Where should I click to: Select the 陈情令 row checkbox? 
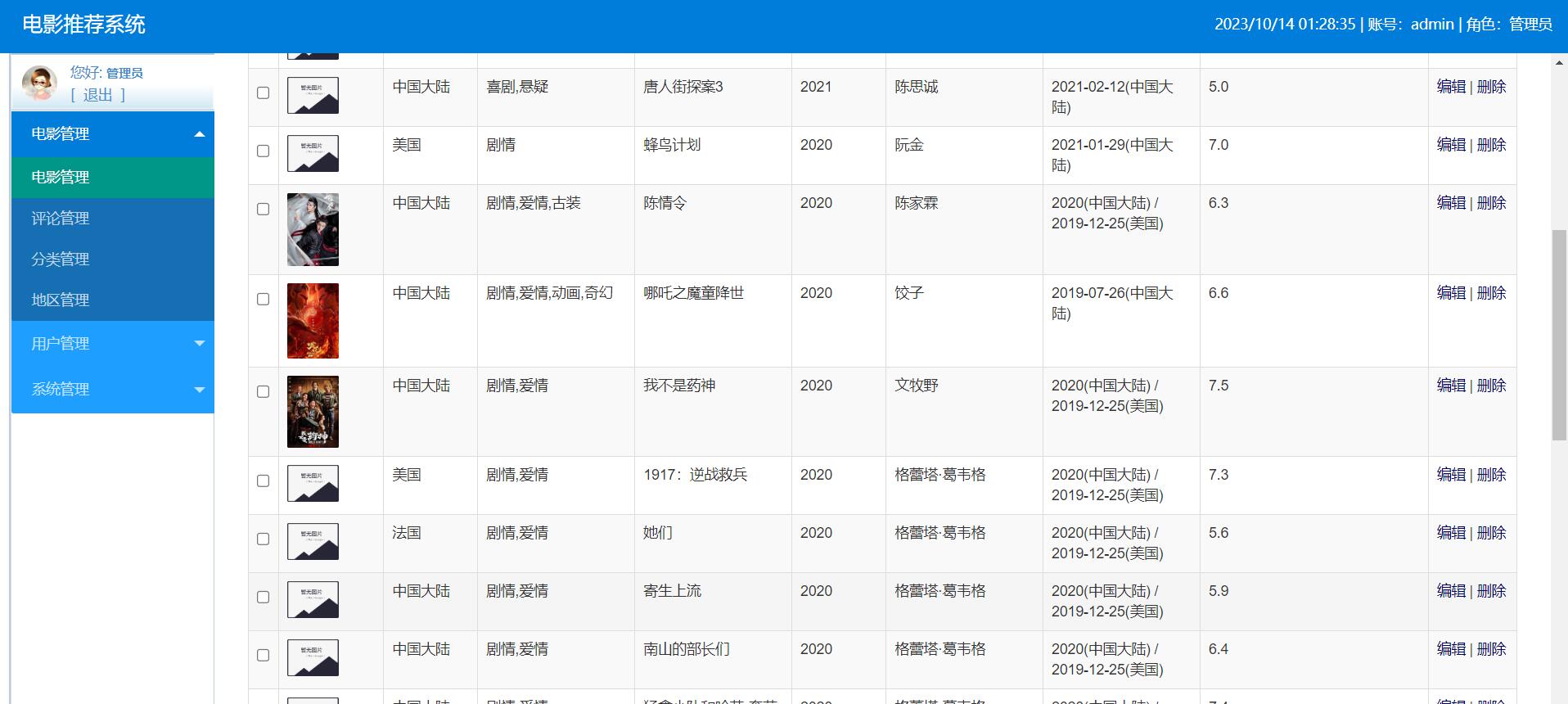[264, 209]
